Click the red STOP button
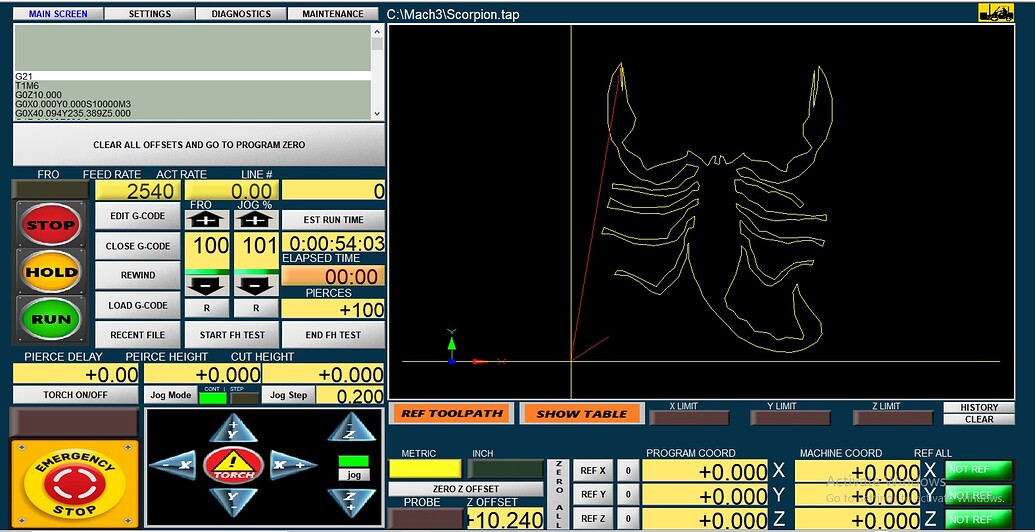 (x=51, y=224)
